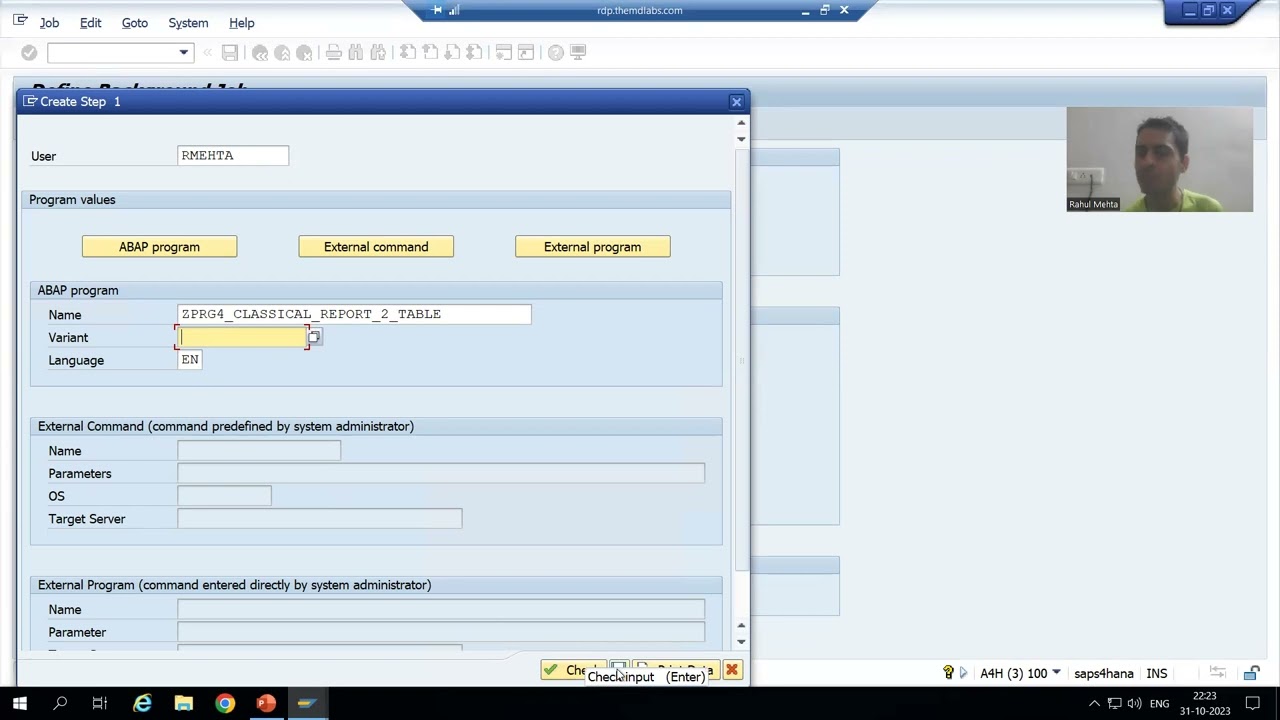The image size is (1280, 720).
Task: Open the Job menu
Action: 49,22
